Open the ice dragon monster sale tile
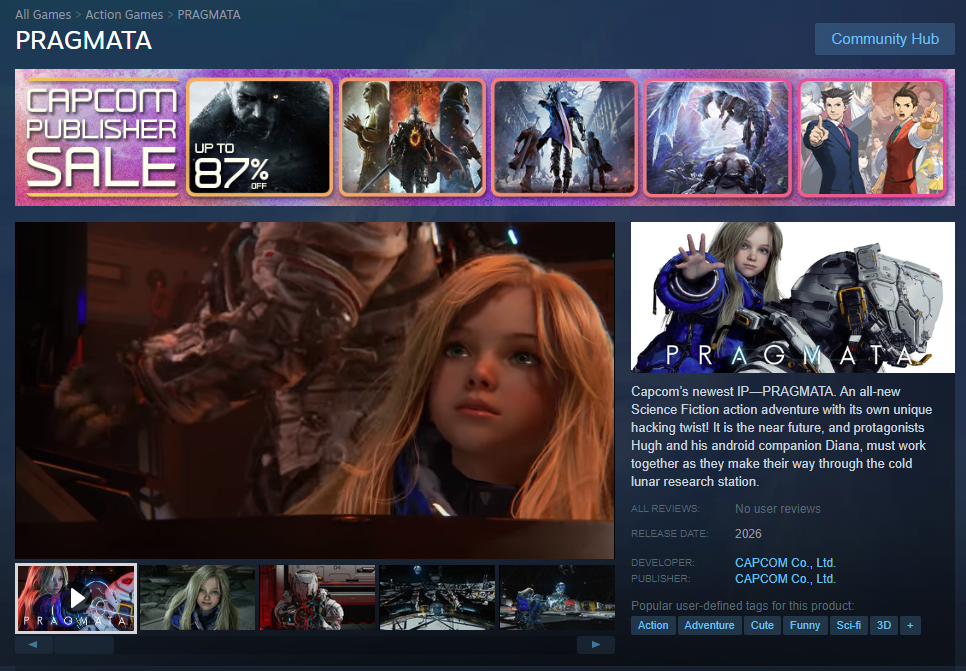This screenshot has width=966, height=671. [x=718, y=137]
